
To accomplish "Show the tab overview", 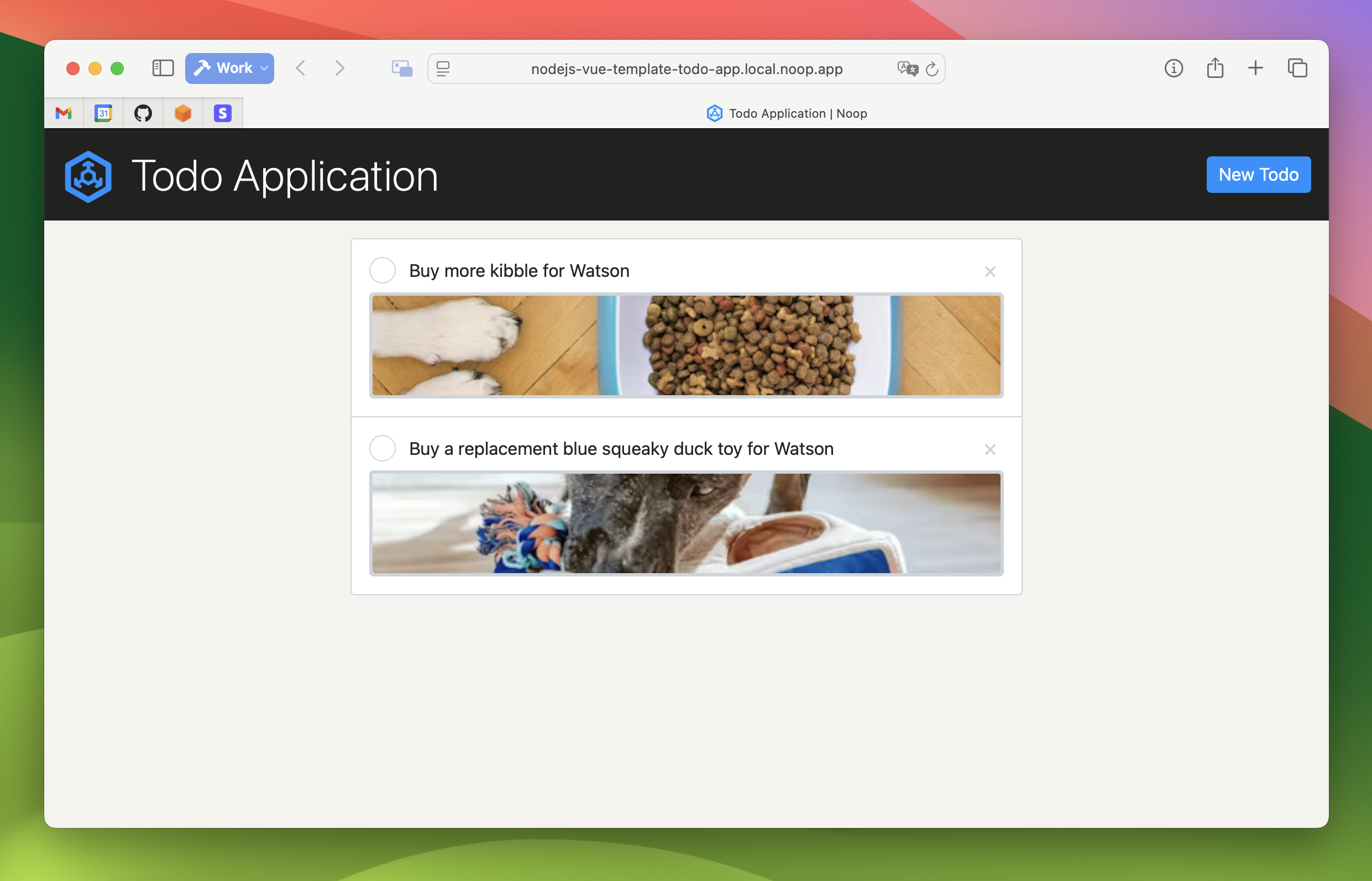I will tap(1296, 67).
